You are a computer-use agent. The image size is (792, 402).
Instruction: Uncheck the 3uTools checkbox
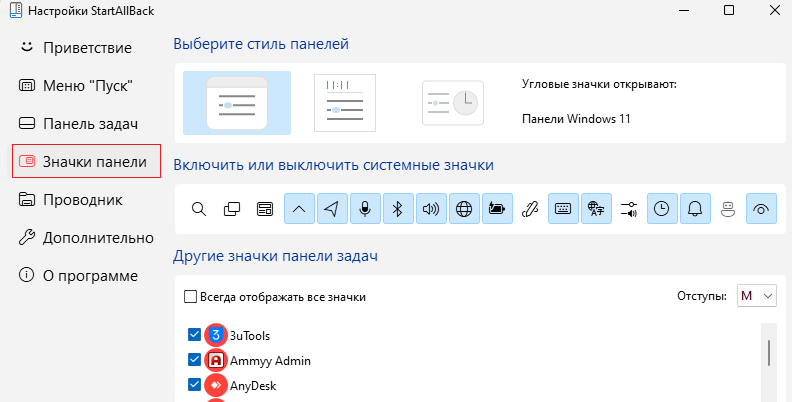194,335
